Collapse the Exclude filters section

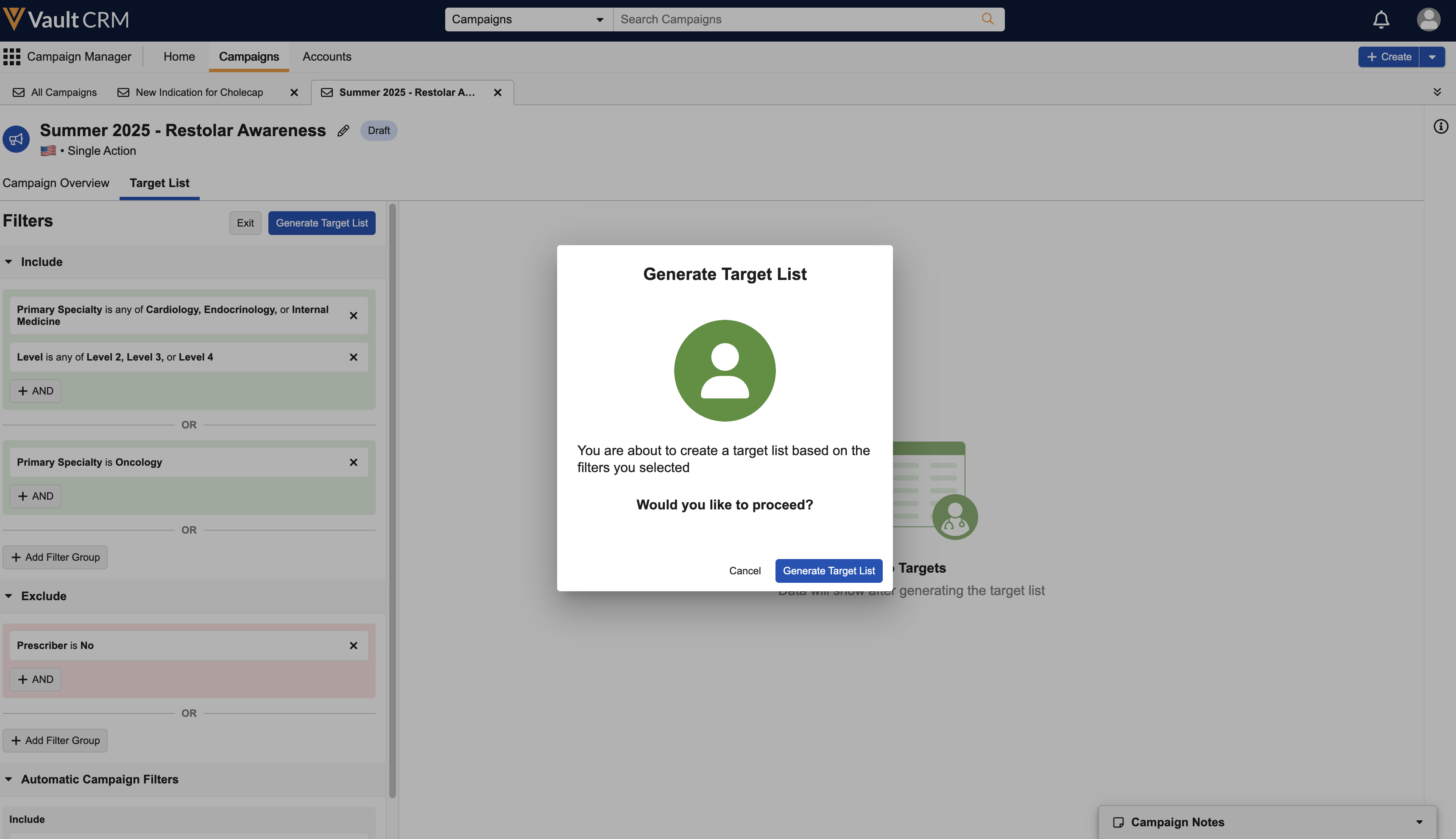(x=8, y=596)
